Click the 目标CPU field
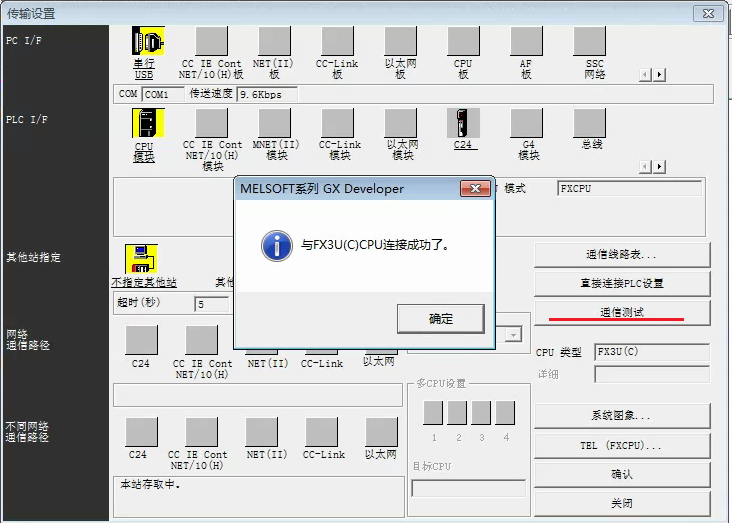The image size is (732, 523). [469, 488]
